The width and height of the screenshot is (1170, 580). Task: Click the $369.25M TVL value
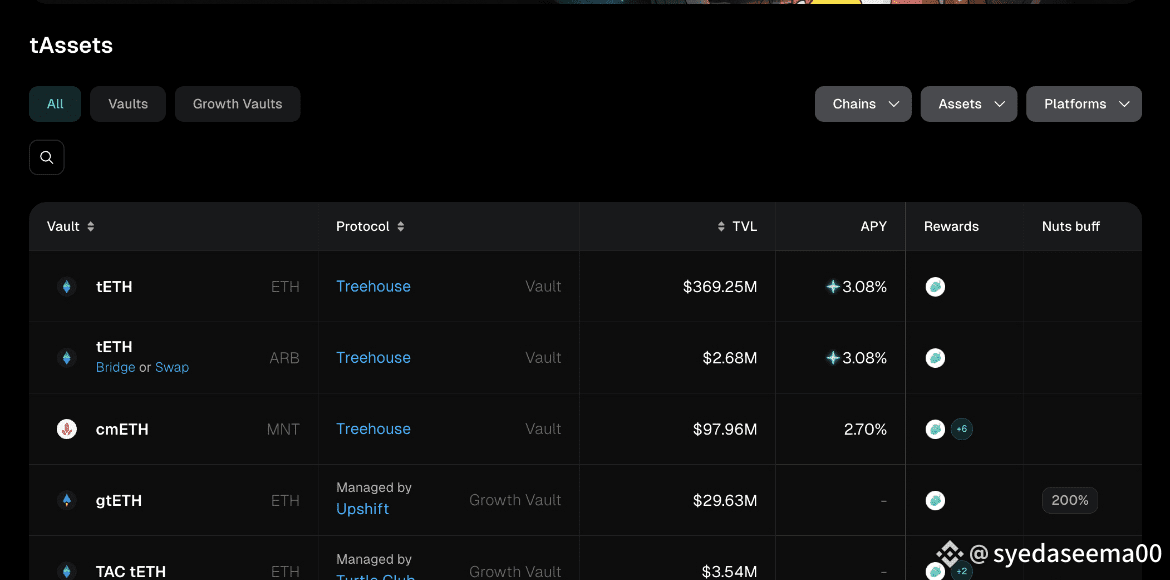coord(720,287)
